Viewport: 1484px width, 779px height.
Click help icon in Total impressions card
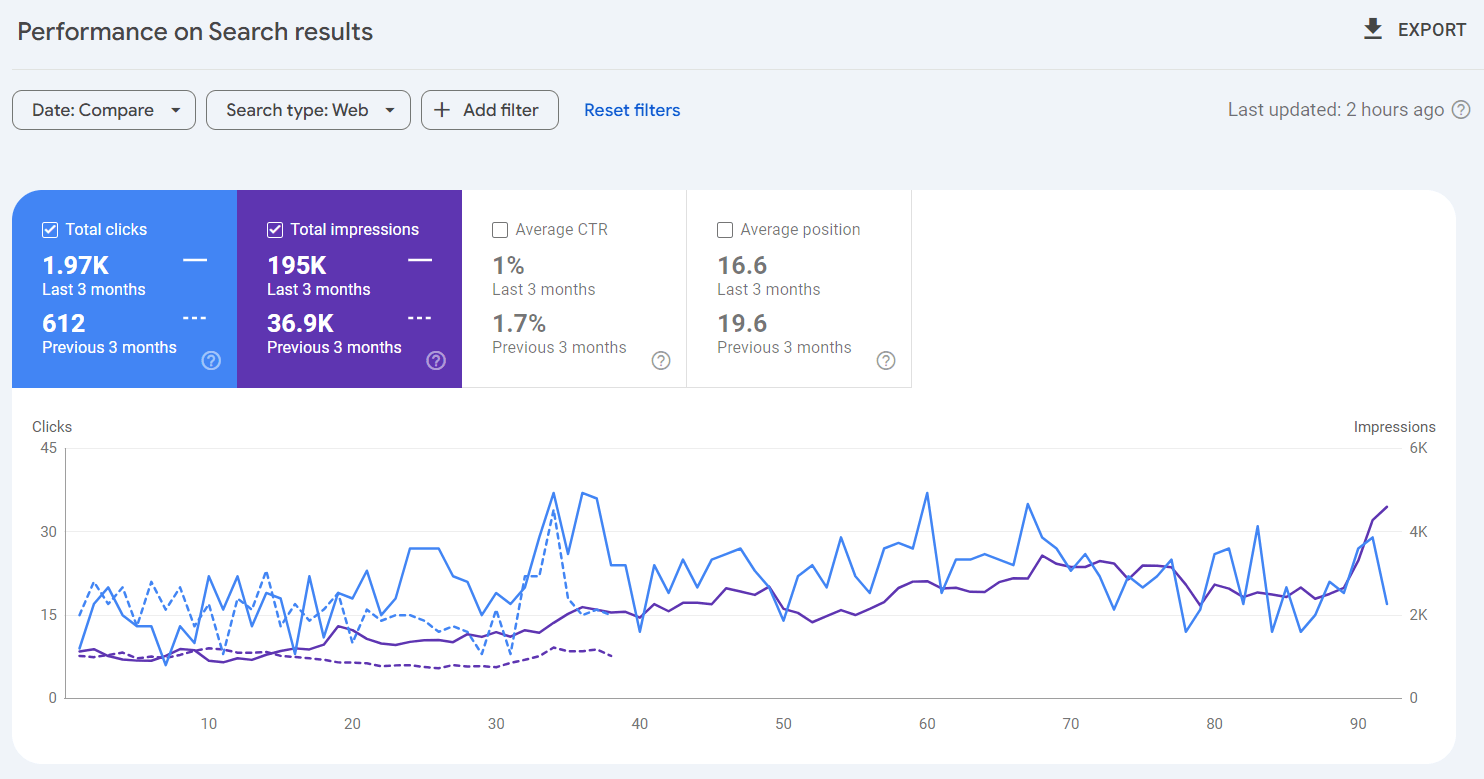click(436, 361)
